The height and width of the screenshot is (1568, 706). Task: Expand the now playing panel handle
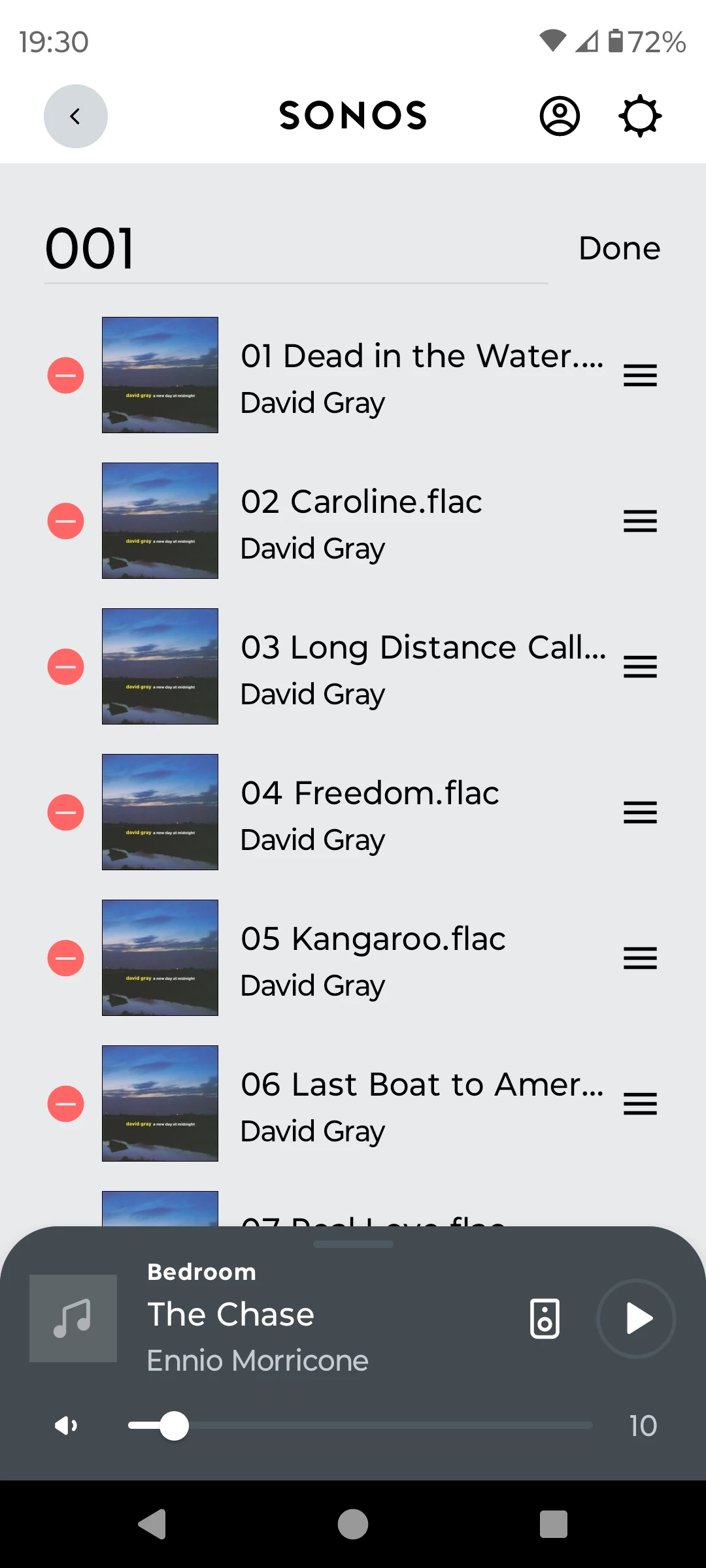tap(353, 1244)
